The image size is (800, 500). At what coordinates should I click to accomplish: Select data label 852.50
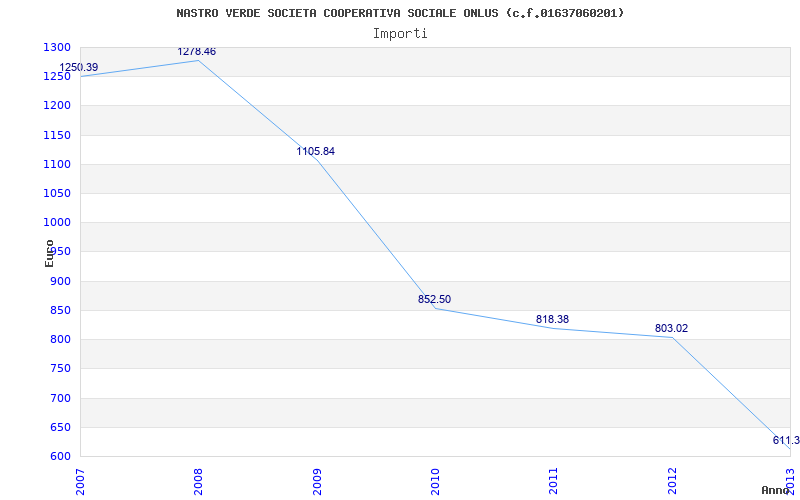[x=434, y=299]
